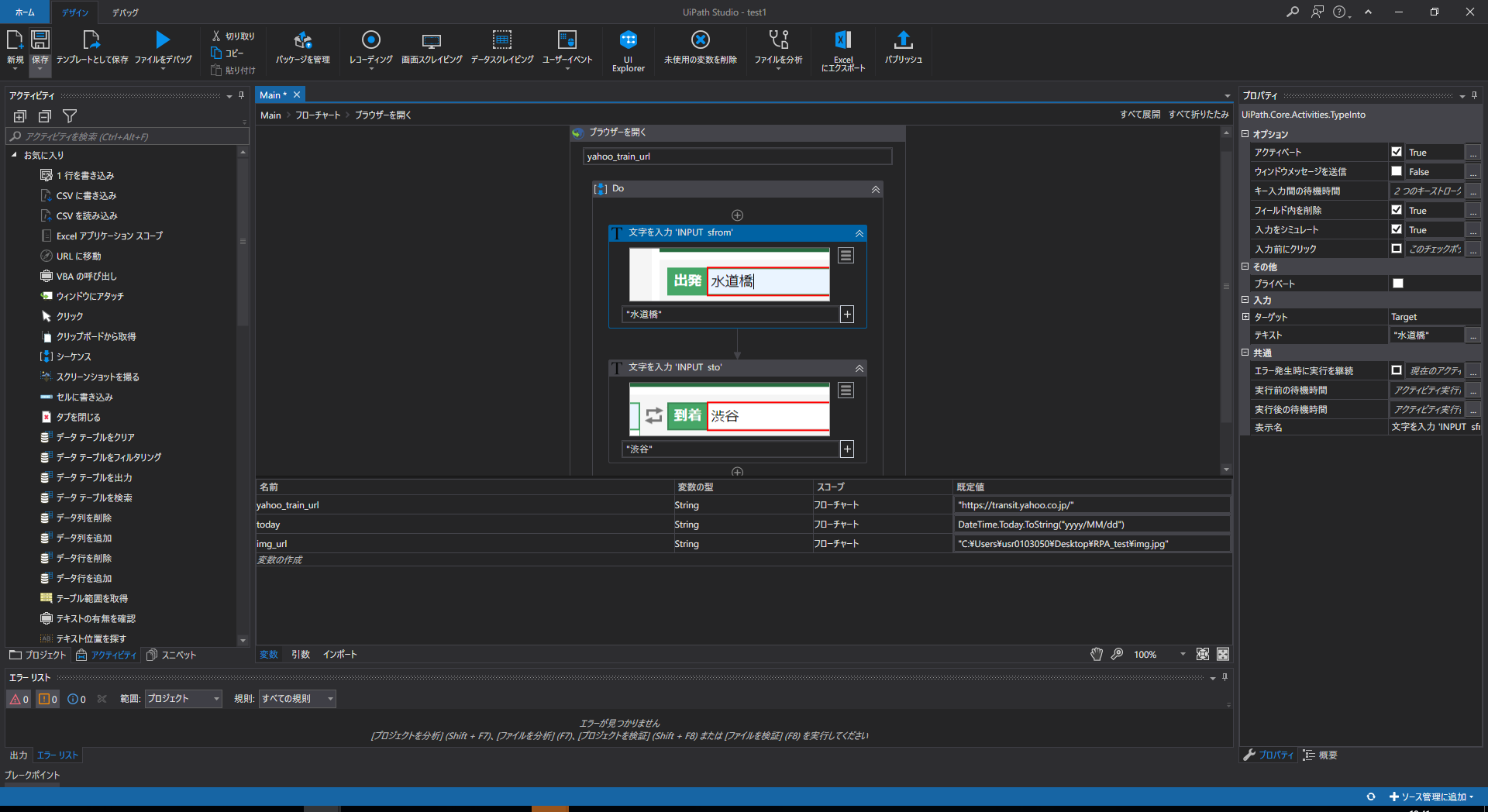Collapse the 共通 property group
This screenshot has width=1488, height=812.
[x=1245, y=353]
